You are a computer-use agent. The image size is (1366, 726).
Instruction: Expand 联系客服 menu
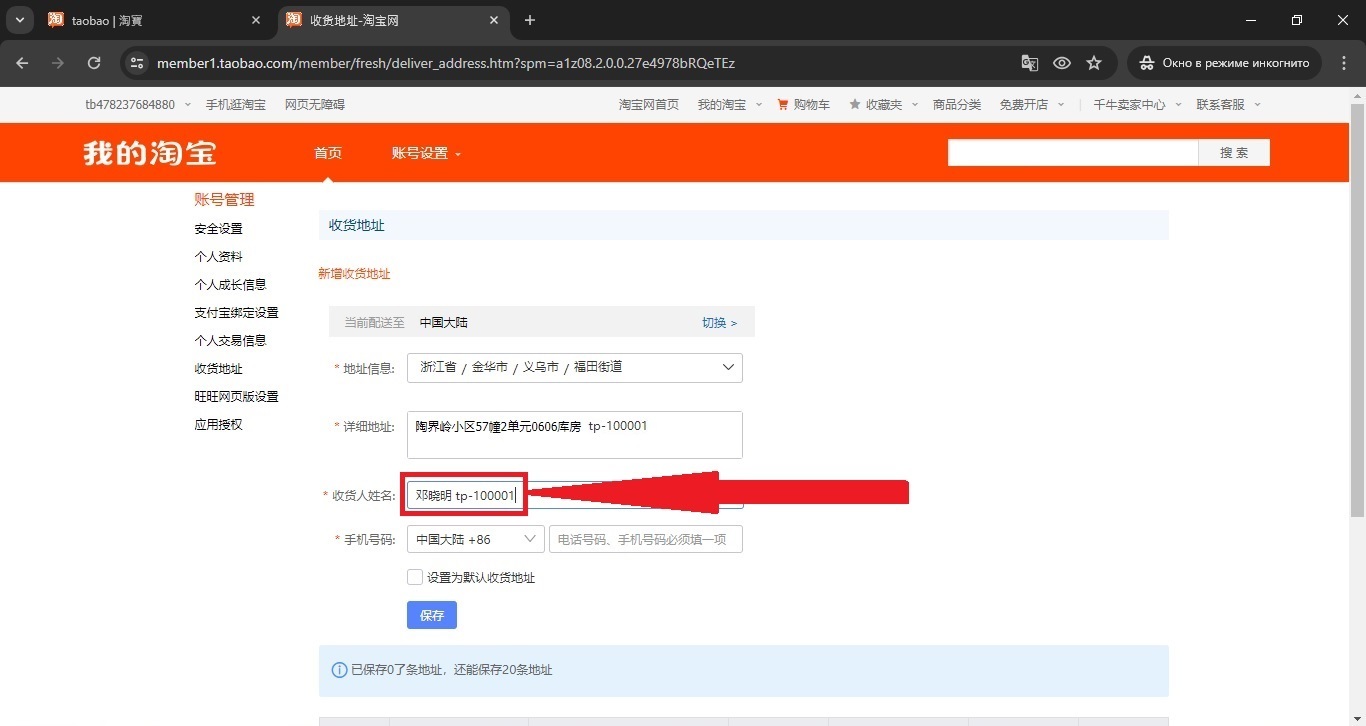[1228, 104]
